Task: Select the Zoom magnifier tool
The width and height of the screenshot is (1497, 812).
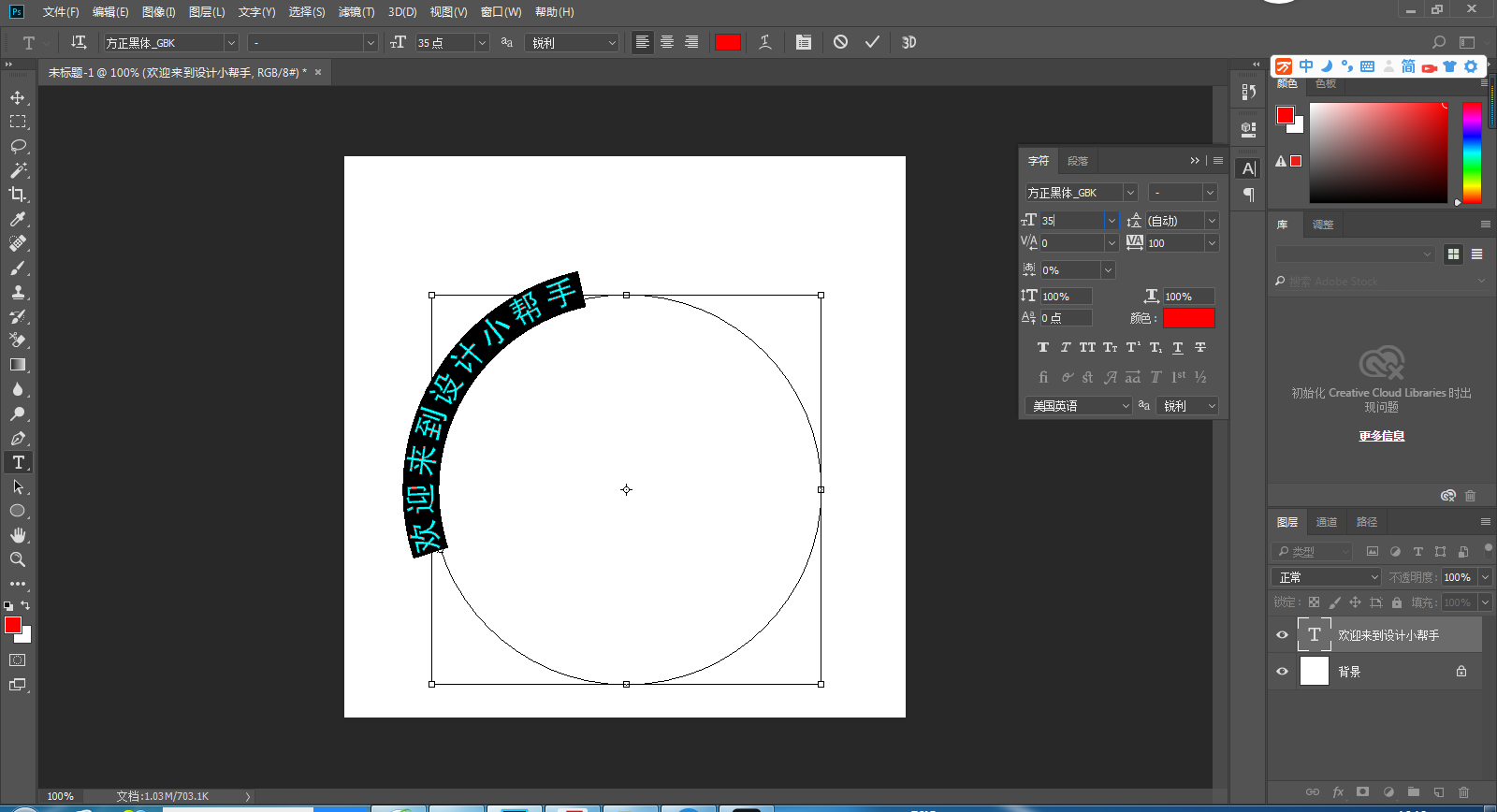Action: click(x=18, y=559)
